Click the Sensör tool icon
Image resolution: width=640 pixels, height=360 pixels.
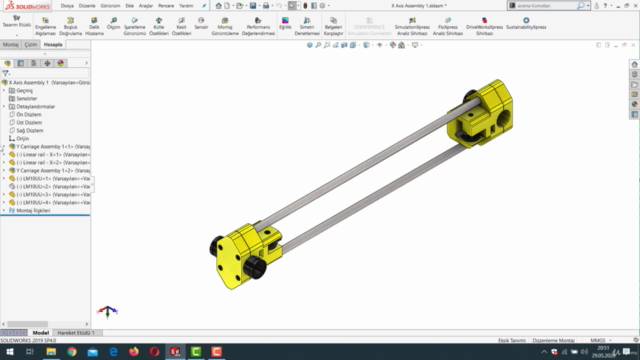(201, 24)
